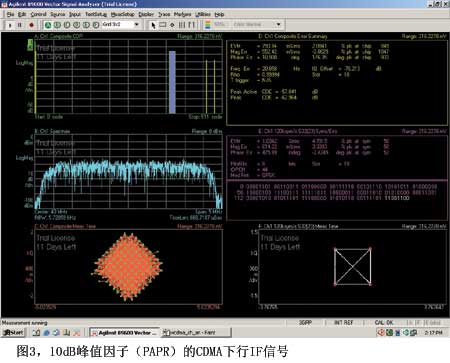
Task: Click the vertical band markers icon
Action: (182, 25)
